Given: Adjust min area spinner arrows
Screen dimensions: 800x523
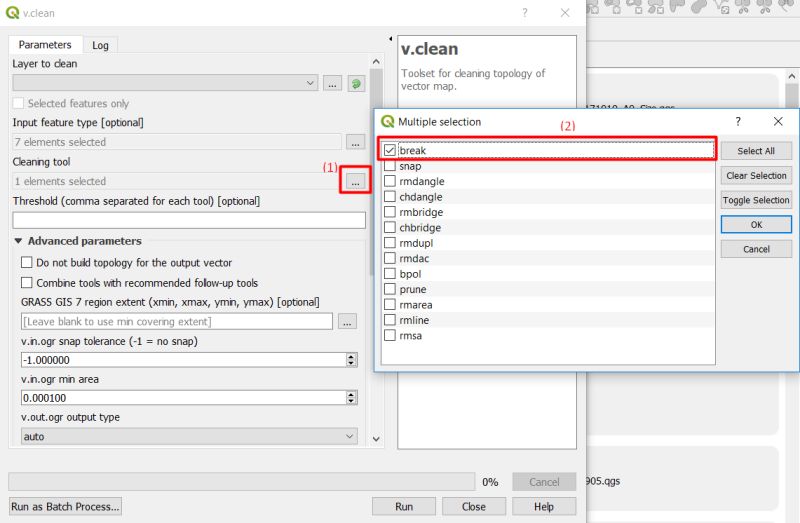Looking at the screenshot, I should click(351, 397).
